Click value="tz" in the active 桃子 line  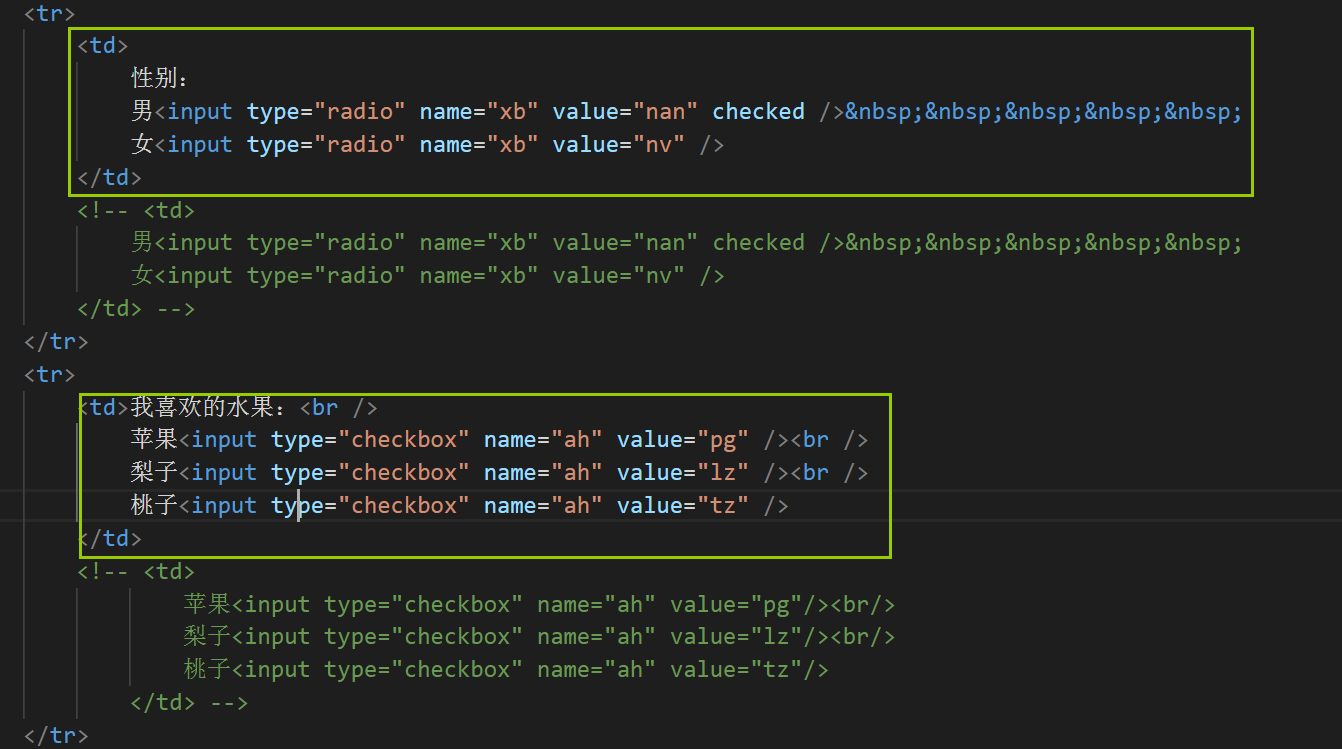(683, 505)
